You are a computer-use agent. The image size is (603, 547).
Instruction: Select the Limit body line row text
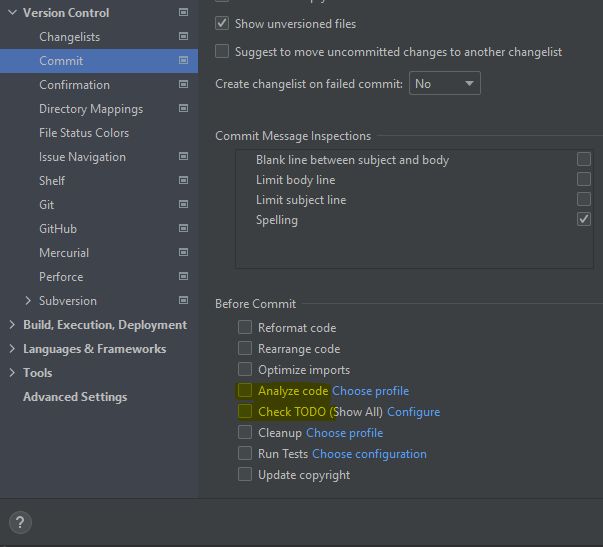coord(296,180)
